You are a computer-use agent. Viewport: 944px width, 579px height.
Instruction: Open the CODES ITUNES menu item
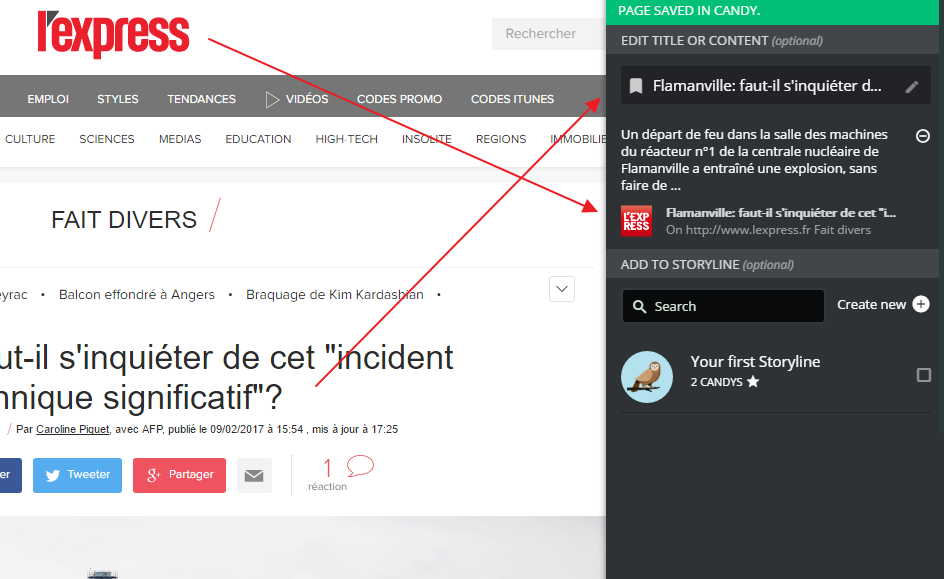click(x=512, y=99)
